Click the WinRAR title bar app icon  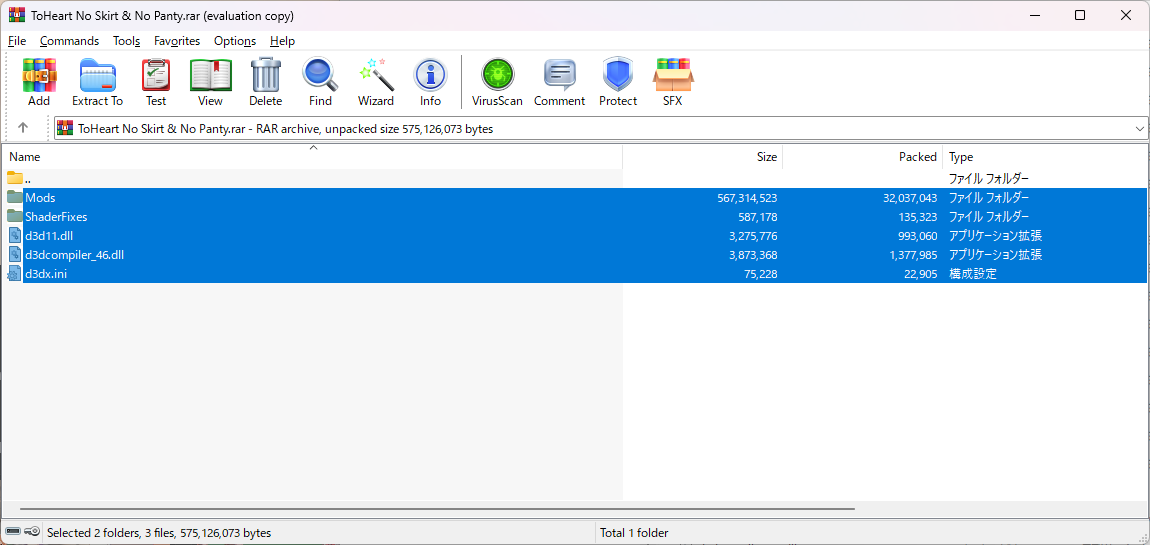pyautogui.click(x=16, y=15)
